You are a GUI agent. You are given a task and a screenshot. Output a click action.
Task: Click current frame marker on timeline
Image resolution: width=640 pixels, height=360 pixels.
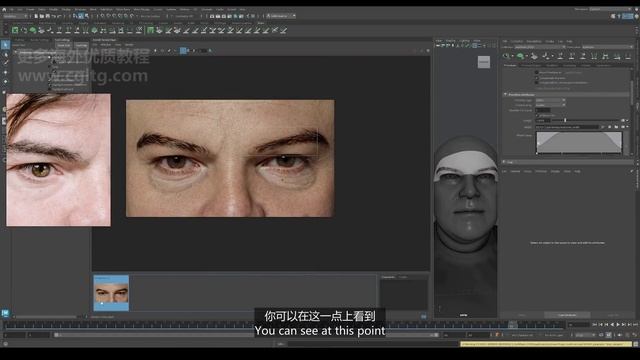coord(512,325)
